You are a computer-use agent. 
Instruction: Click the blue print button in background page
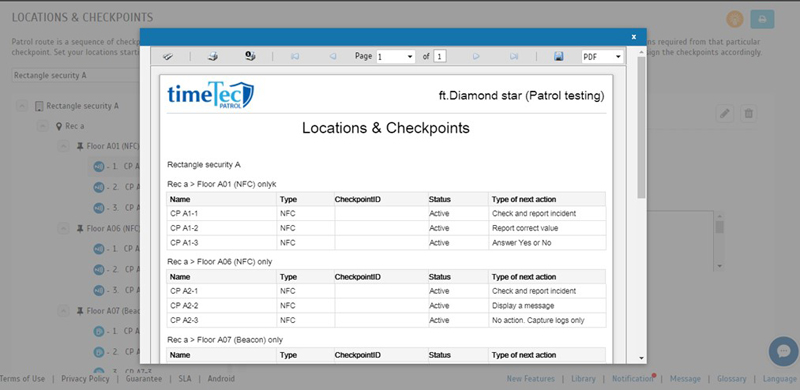(x=762, y=19)
